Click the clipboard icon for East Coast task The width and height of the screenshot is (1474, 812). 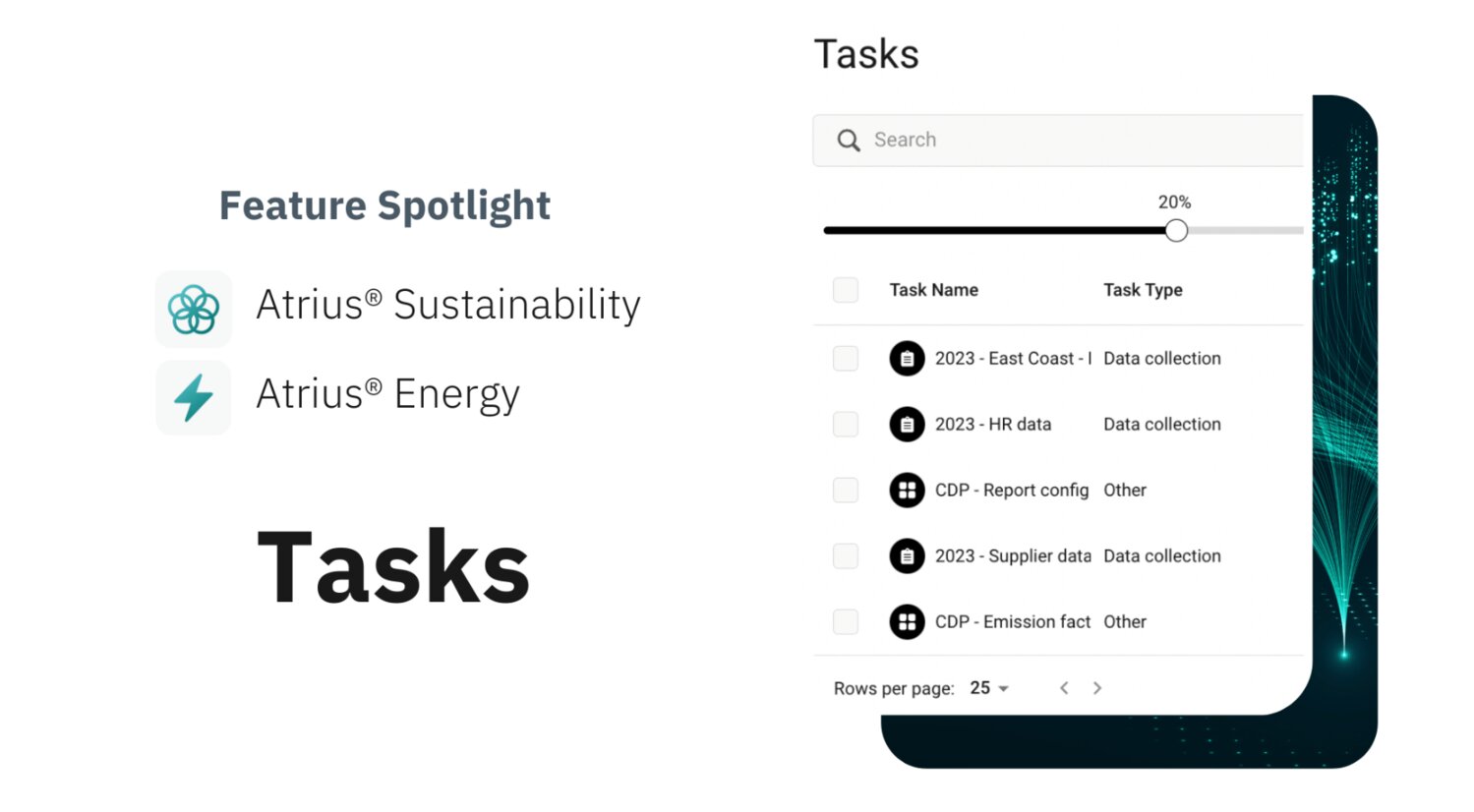(907, 359)
